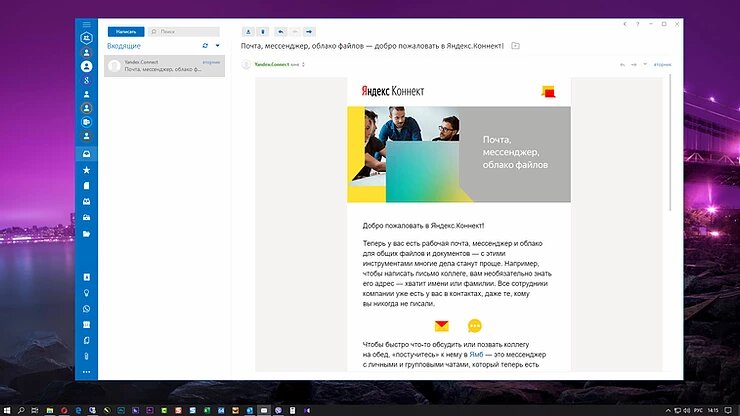Open the files/documents icon in sidebar
The image size is (740, 416).
pos(86,340)
